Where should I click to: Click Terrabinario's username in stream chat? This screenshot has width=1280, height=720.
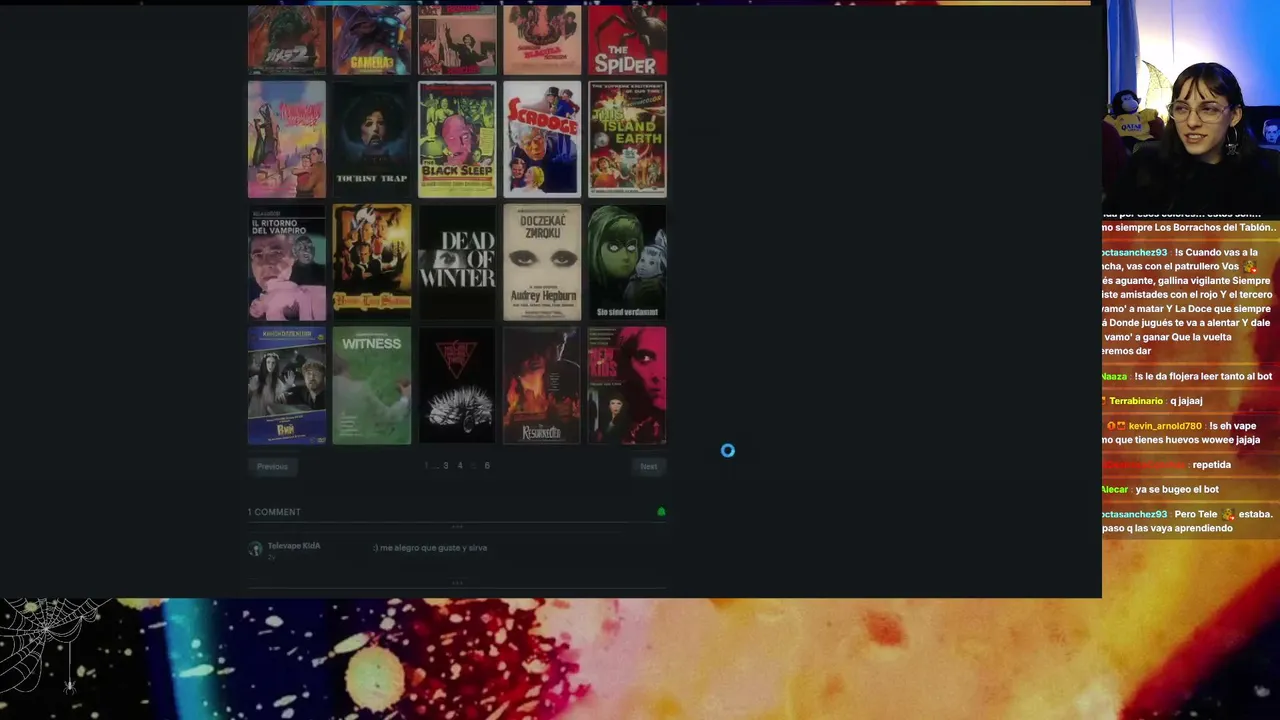pos(1136,401)
